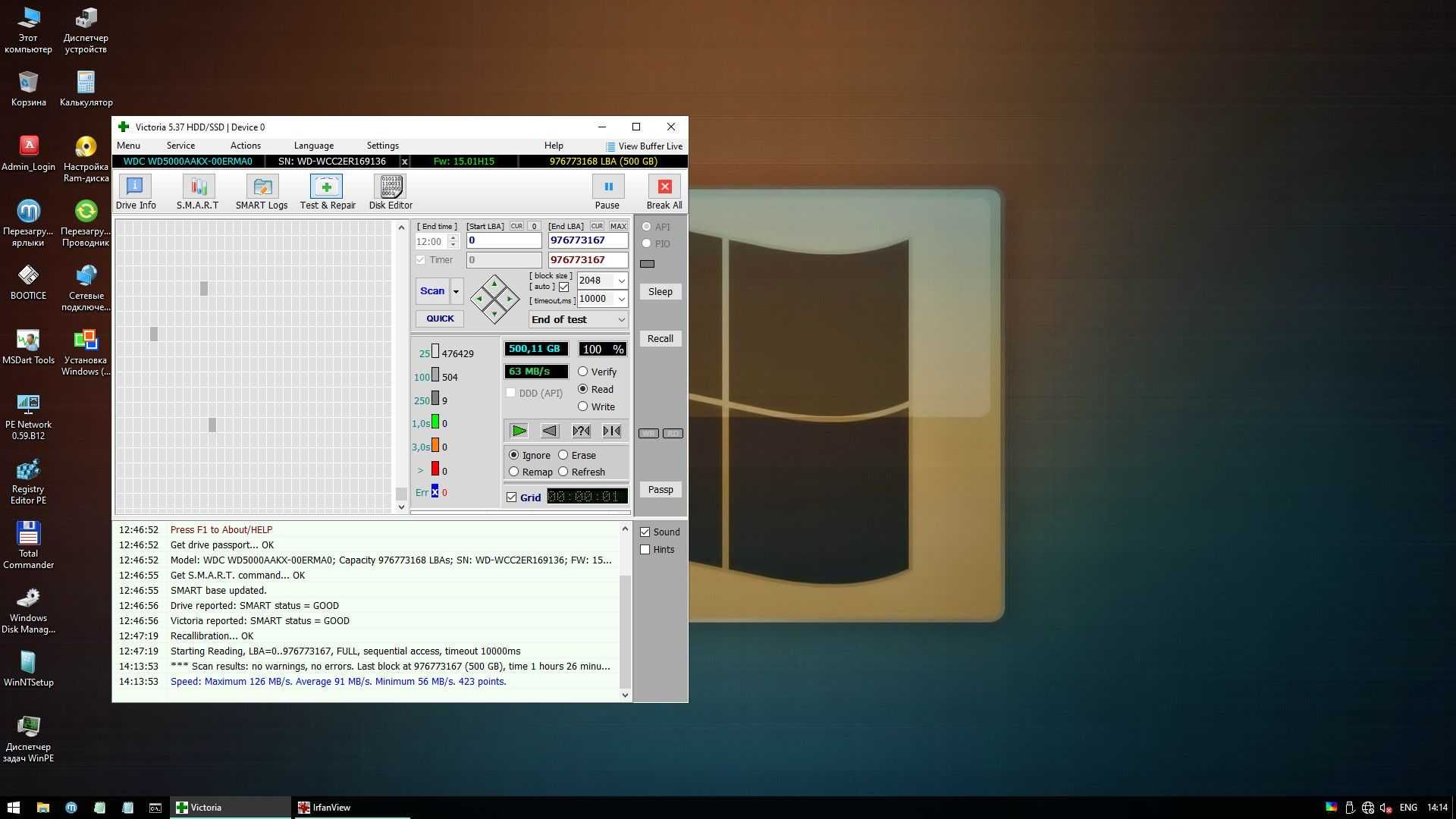Open the Help menu
Viewport: 1456px width, 819px height.
[x=554, y=146]
